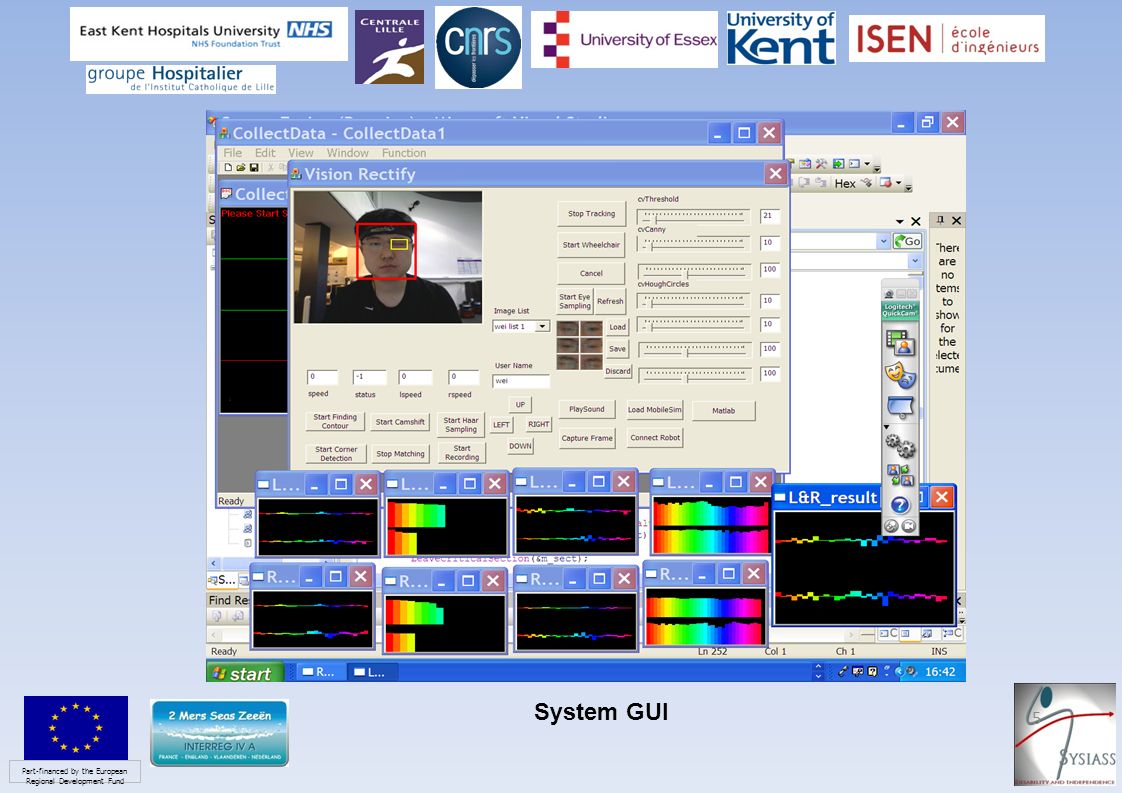Expand the combo box arrow below the Go button
Viewport: 1122px width, 793px height.
click(x=914, y=261)
